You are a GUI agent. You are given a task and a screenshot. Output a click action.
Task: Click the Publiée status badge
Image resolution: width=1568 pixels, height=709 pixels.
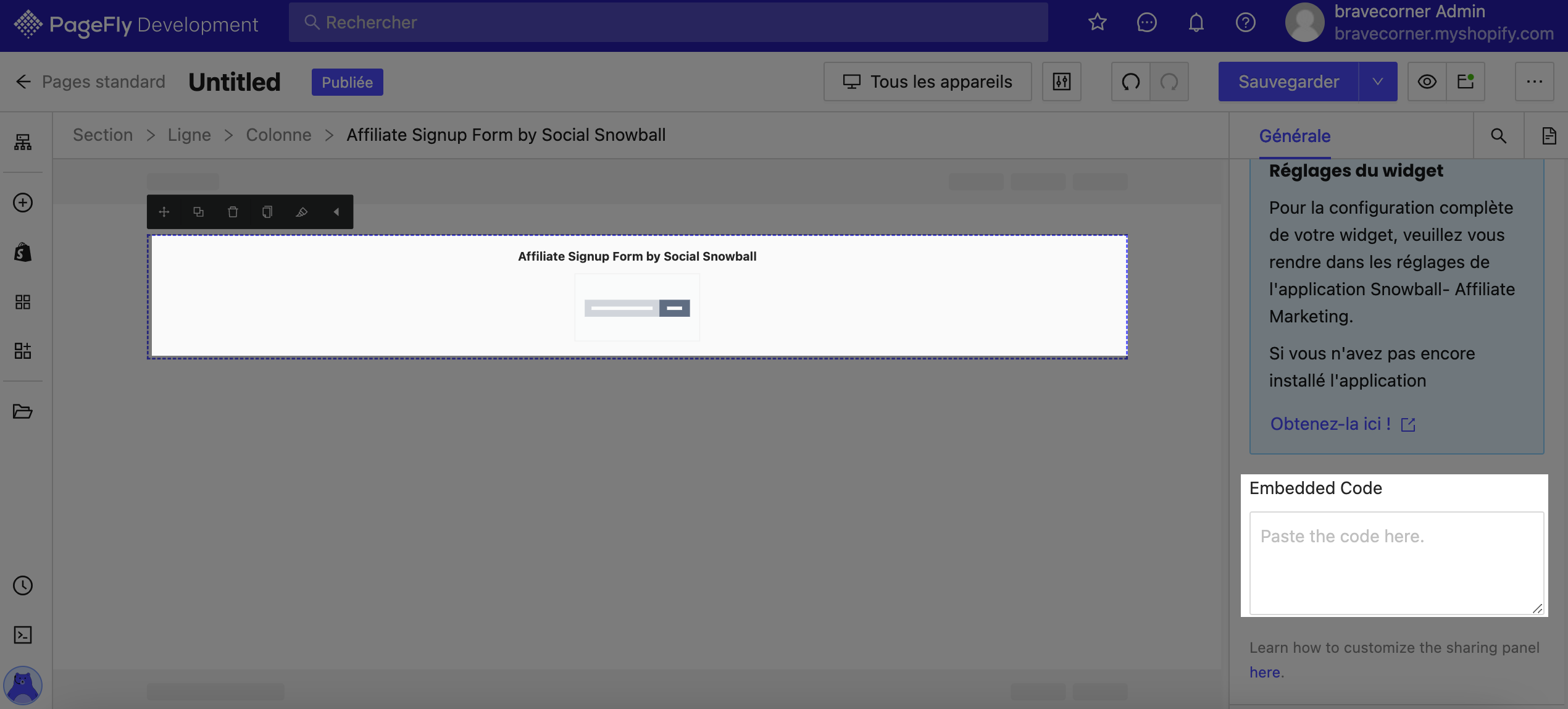coord(347,82)
